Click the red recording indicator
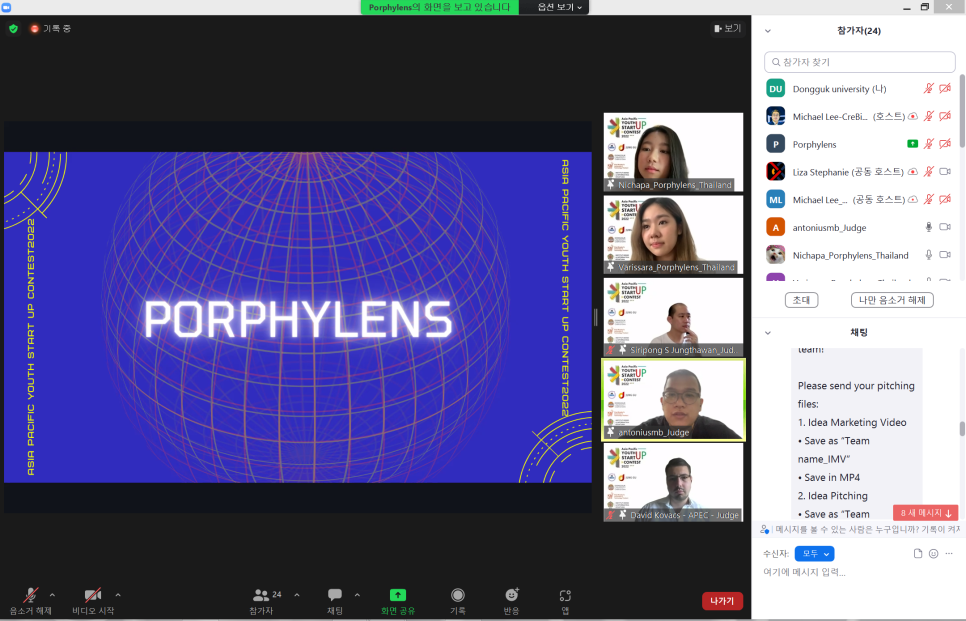966x621 pixels. tap(34, 28)
